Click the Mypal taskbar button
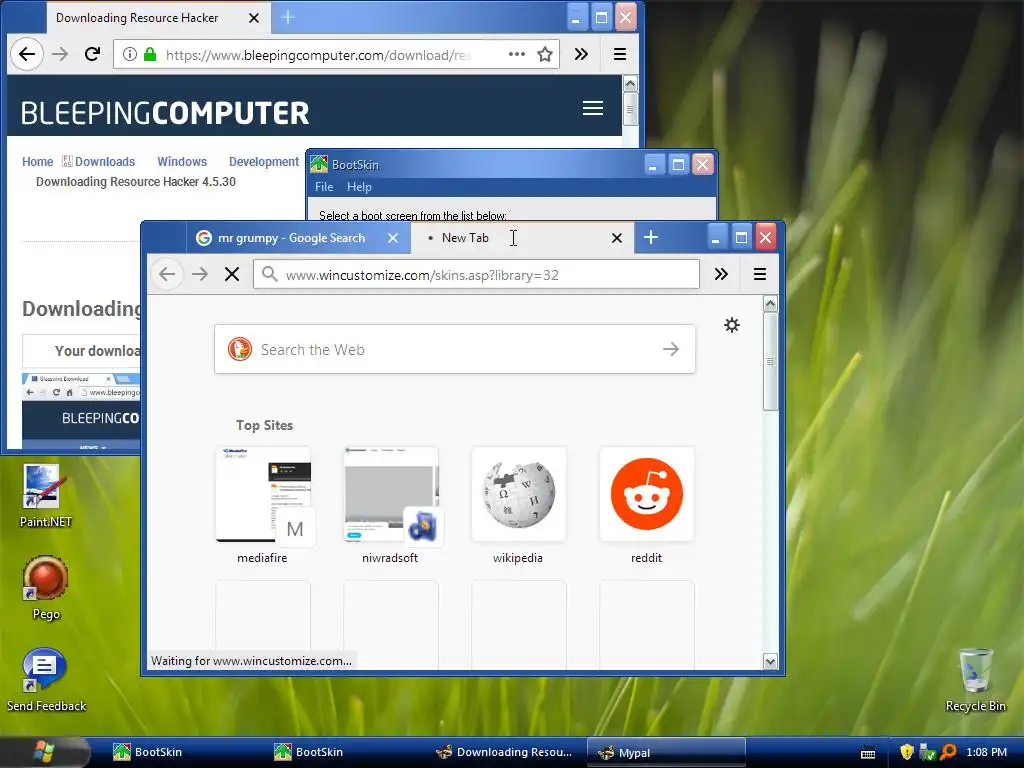Viewport: 1024px width, 768px height. (666, 752)
